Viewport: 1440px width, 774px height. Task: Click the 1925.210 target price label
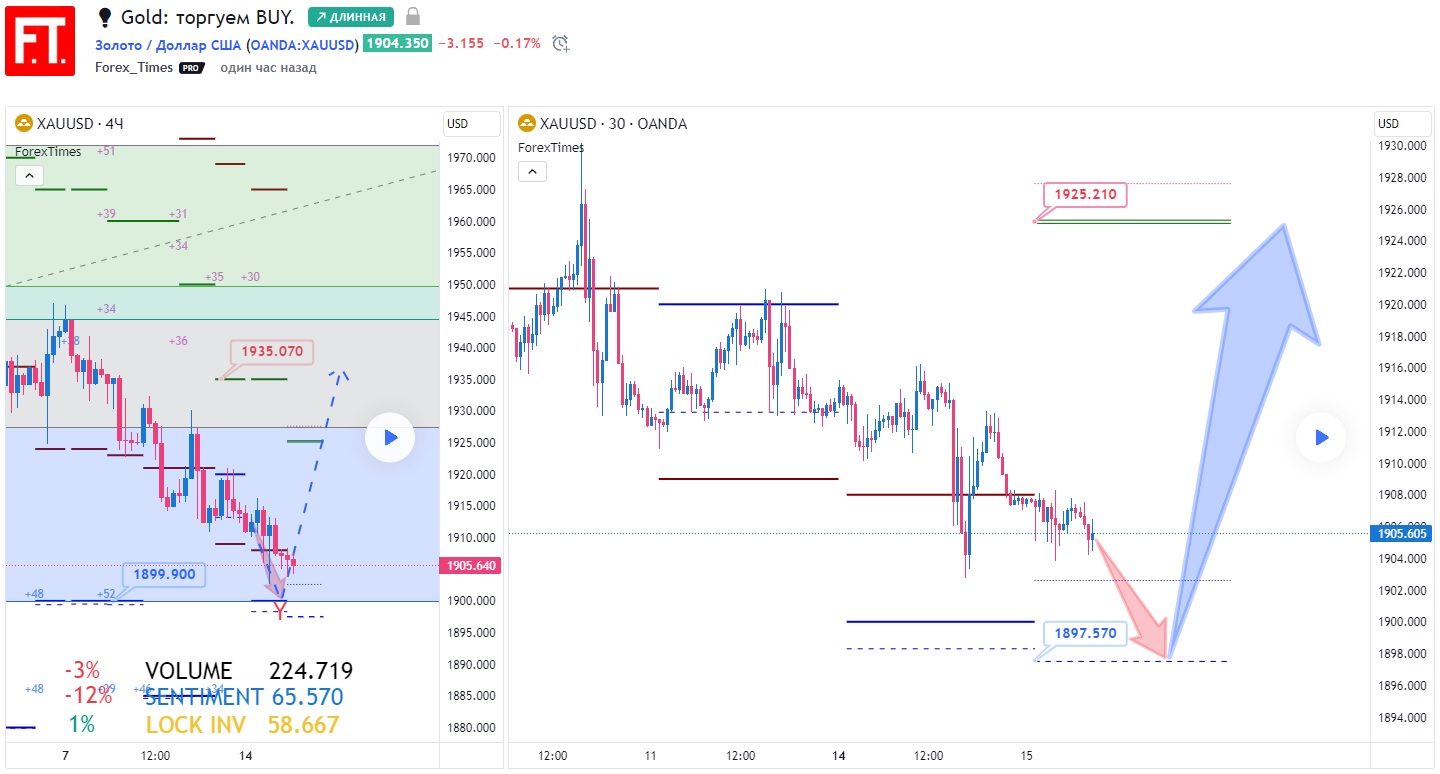tap(1084, 194)
